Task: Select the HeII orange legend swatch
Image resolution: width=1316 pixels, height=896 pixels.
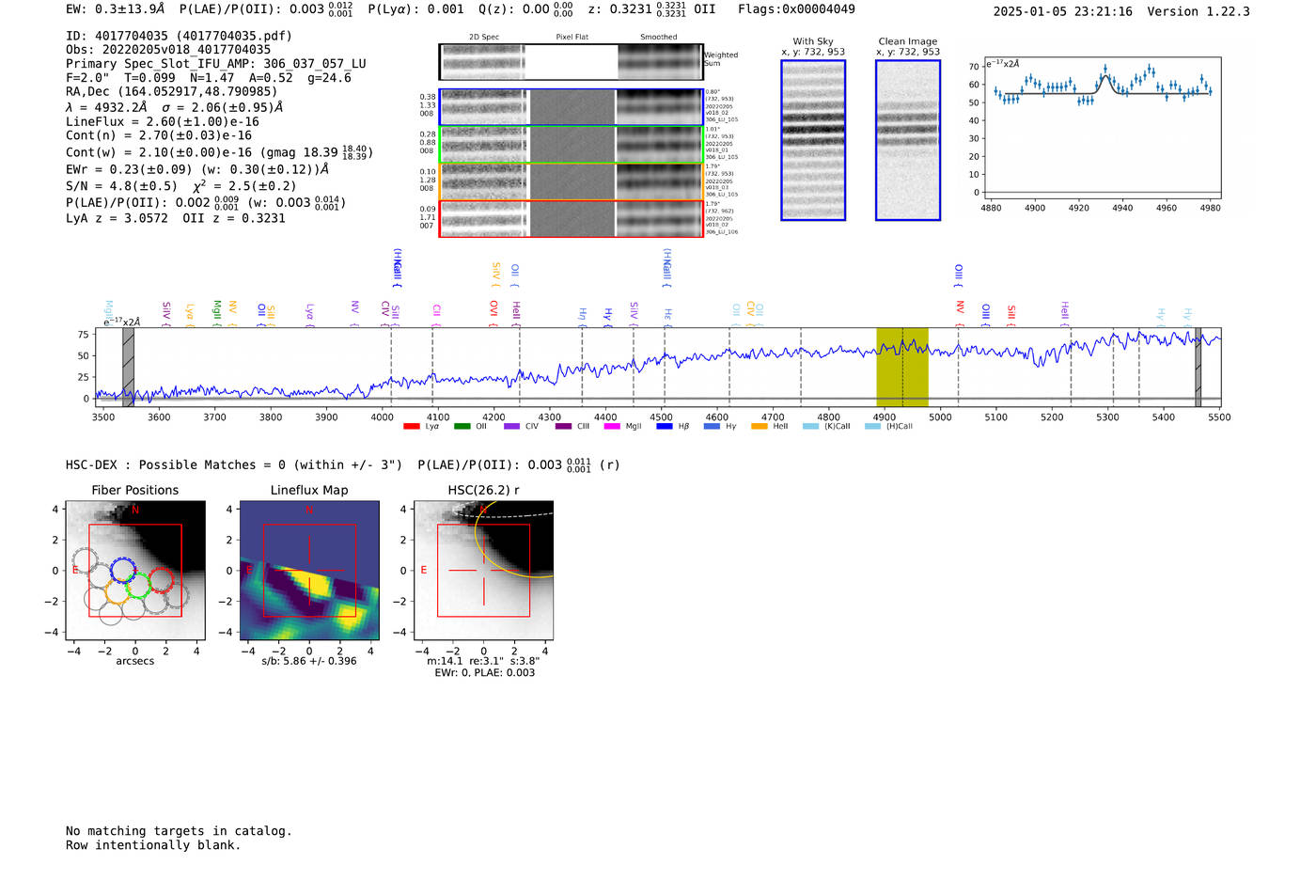Action: [x=760, y=427]
